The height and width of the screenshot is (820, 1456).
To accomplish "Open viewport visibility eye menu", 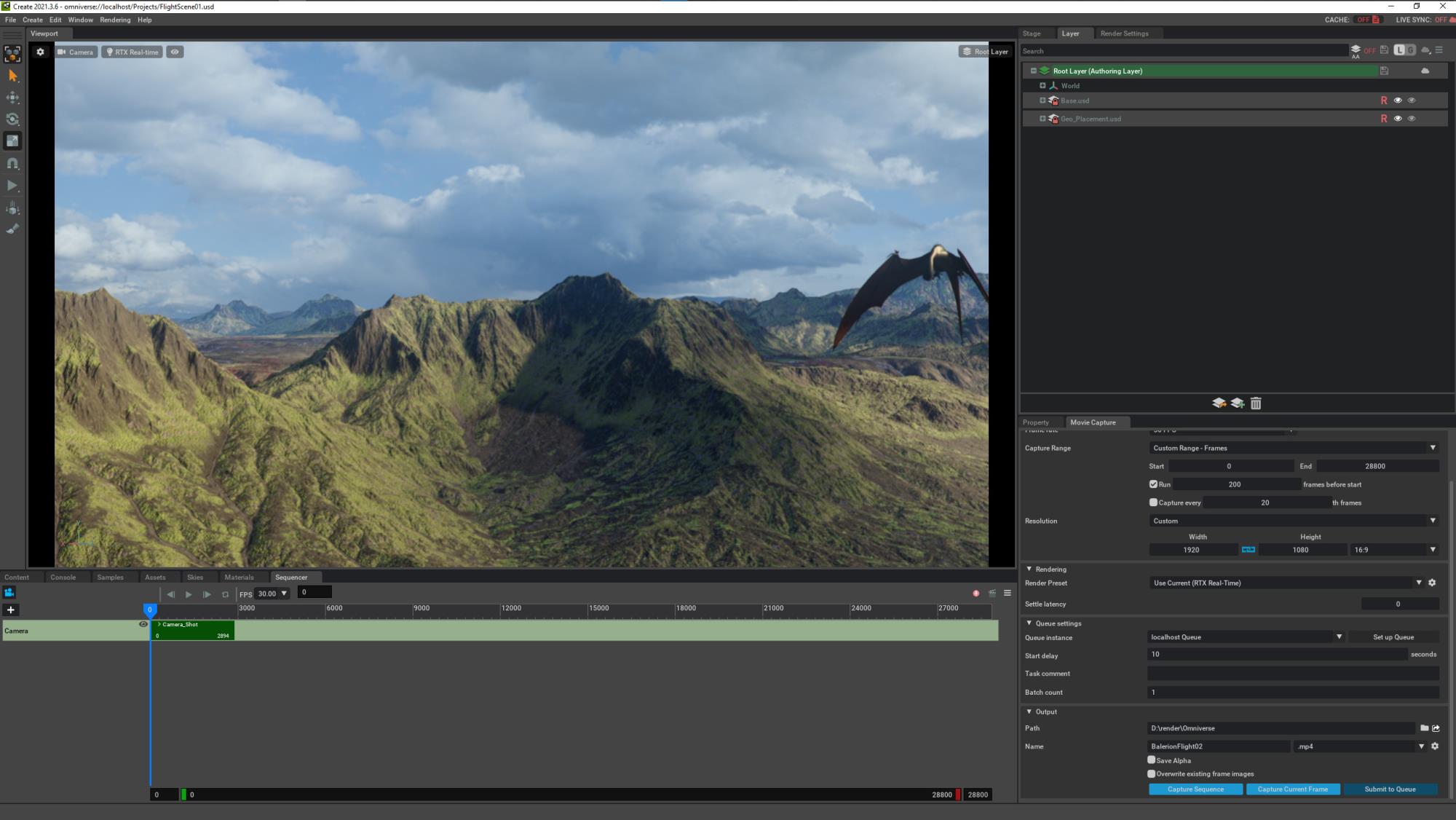I will [x=175, y=52].
